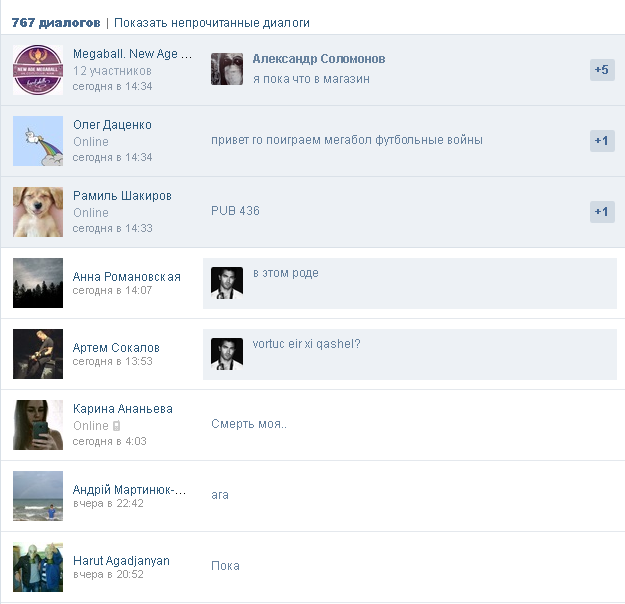Open Harut Agadjanyan dialog name
Image resolution: width=625 pixels, height=604 pixels.
pos(121,561)
